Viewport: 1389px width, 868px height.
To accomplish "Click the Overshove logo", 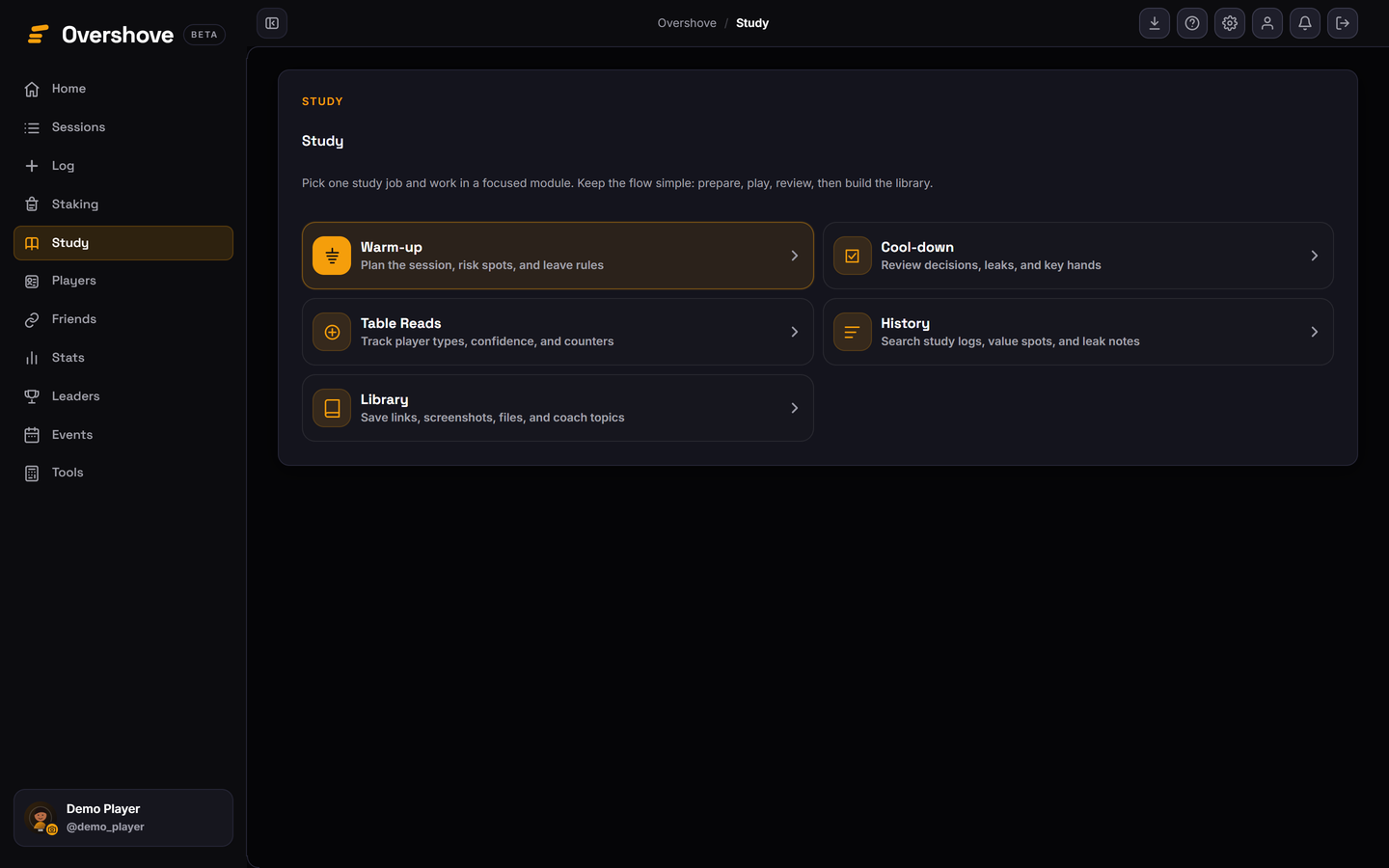I will coord(100,35).
